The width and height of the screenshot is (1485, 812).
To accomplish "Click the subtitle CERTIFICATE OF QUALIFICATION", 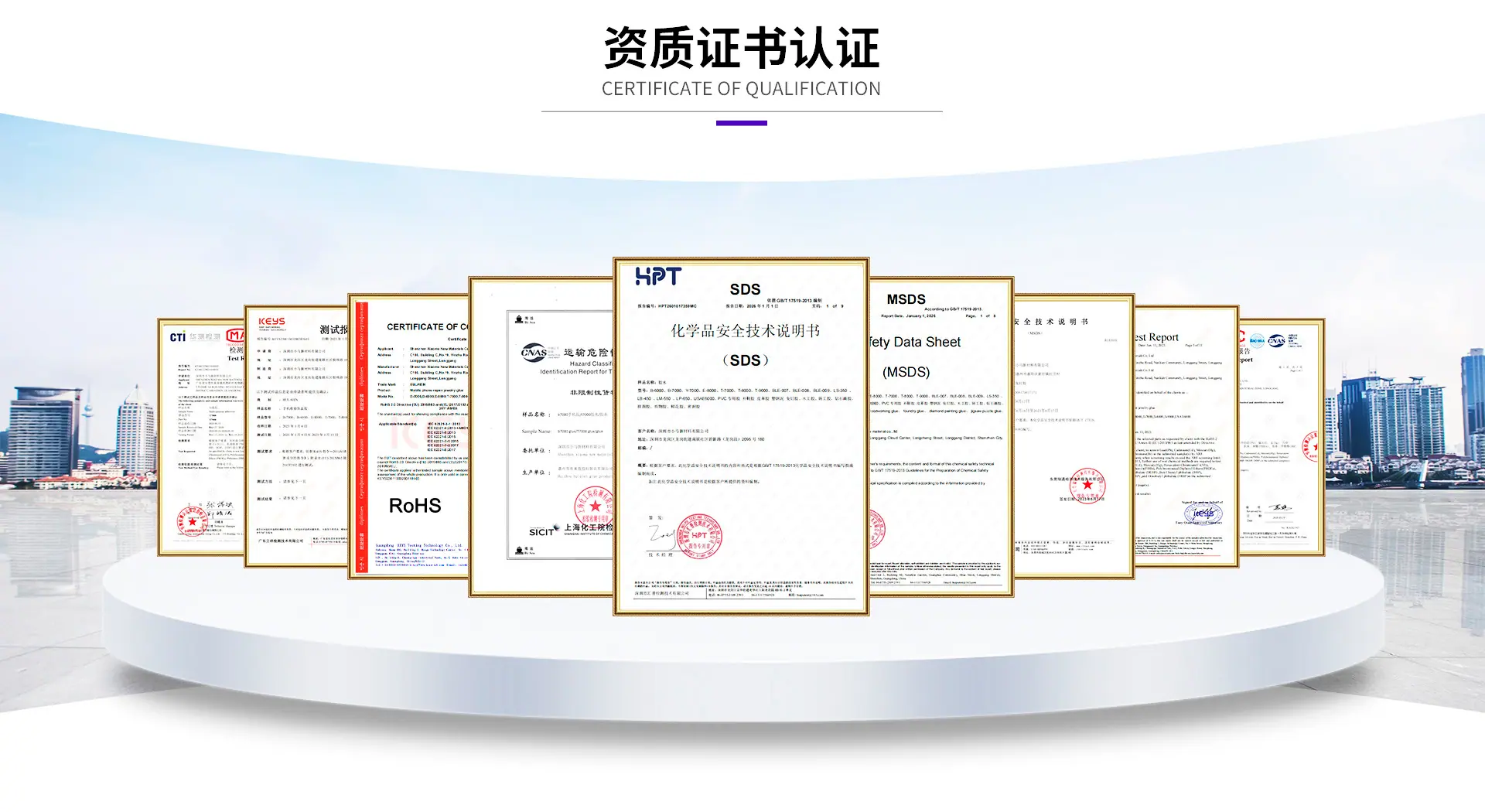I will (742, 89).
